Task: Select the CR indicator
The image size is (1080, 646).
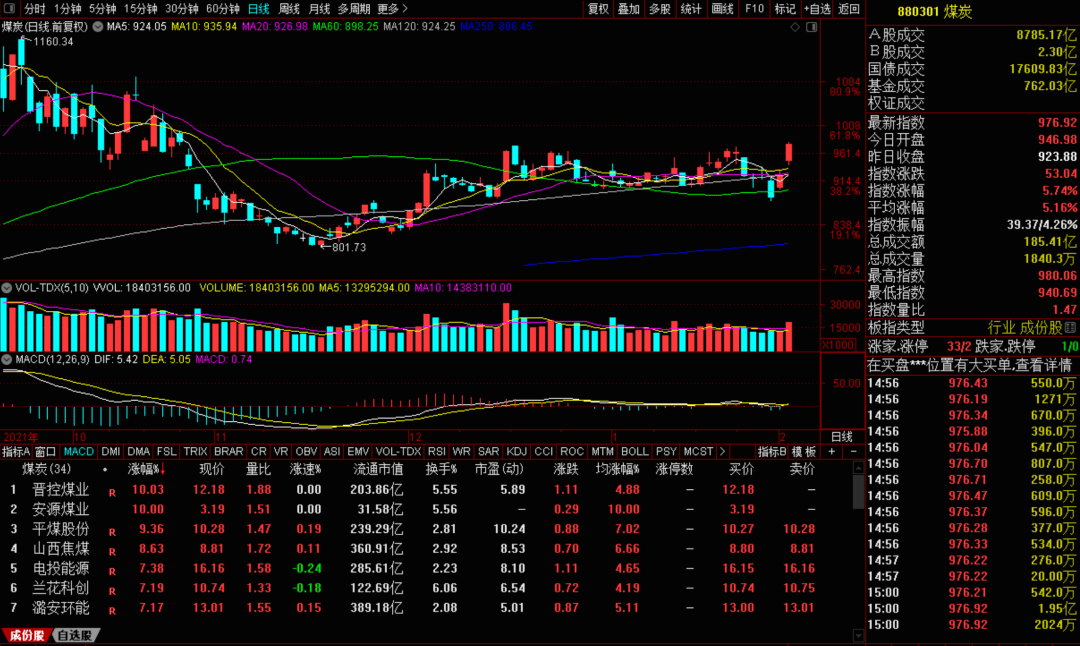Action: click(258, 452)
